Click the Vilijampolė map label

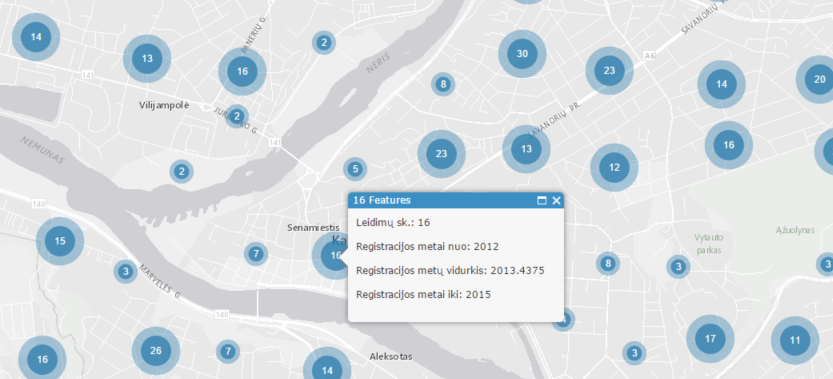pyautogui.click(x=164, y=105)
